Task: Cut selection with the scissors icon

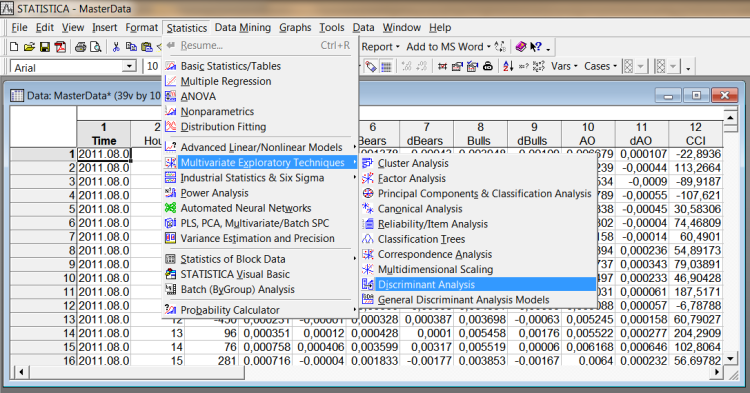Action: 116,46
